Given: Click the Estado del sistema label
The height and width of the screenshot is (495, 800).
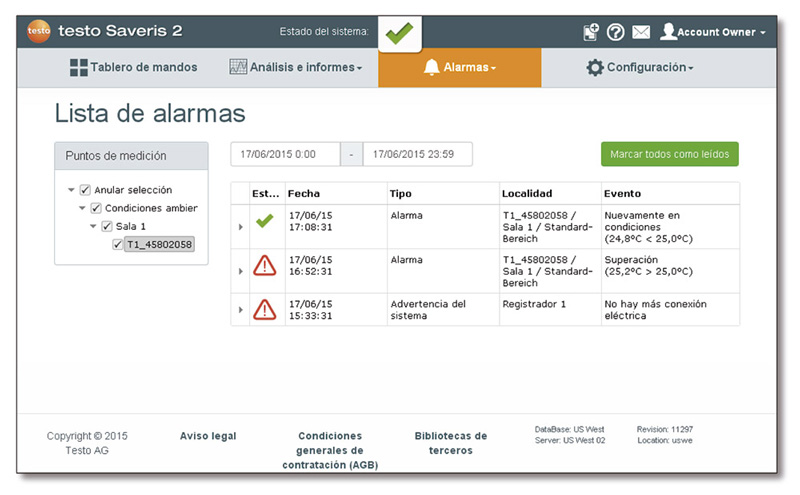Looking at the screenshot, I should coord(324,32).
